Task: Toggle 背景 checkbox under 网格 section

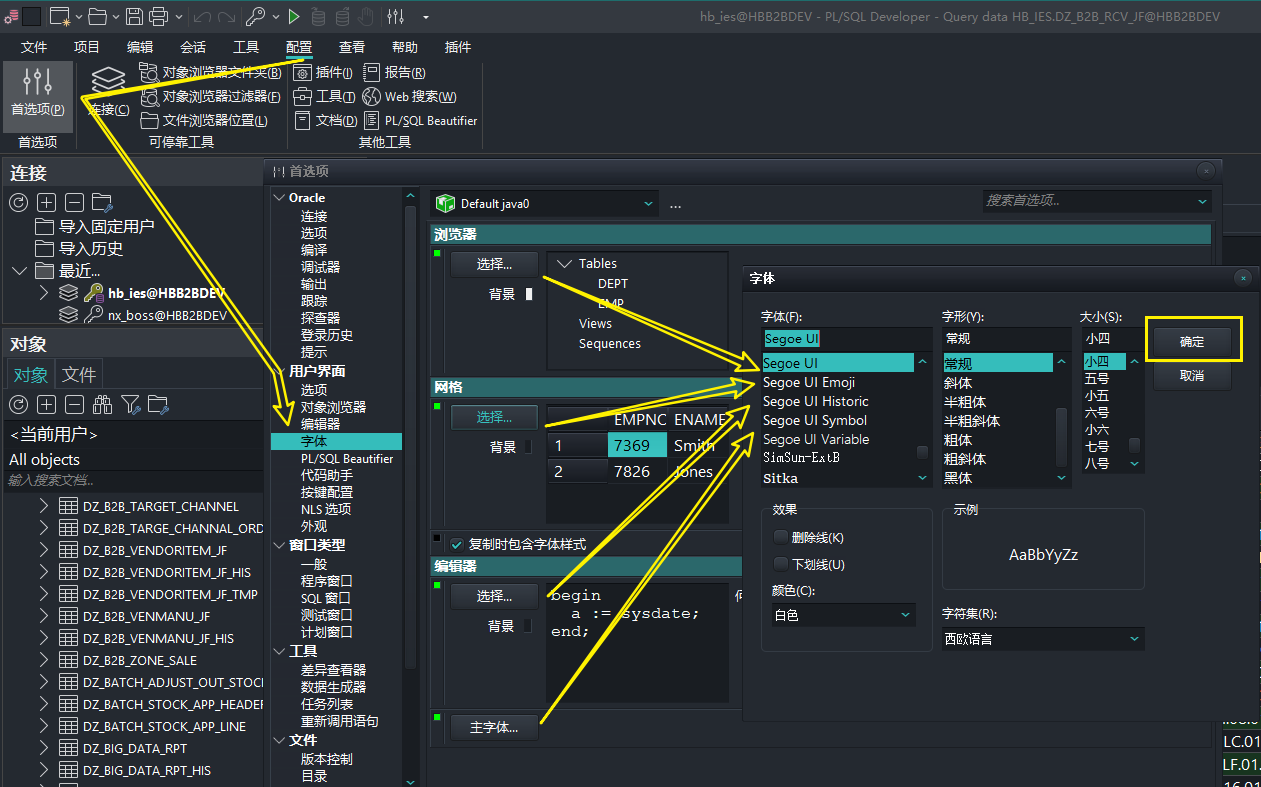Action: click(529, 447)
